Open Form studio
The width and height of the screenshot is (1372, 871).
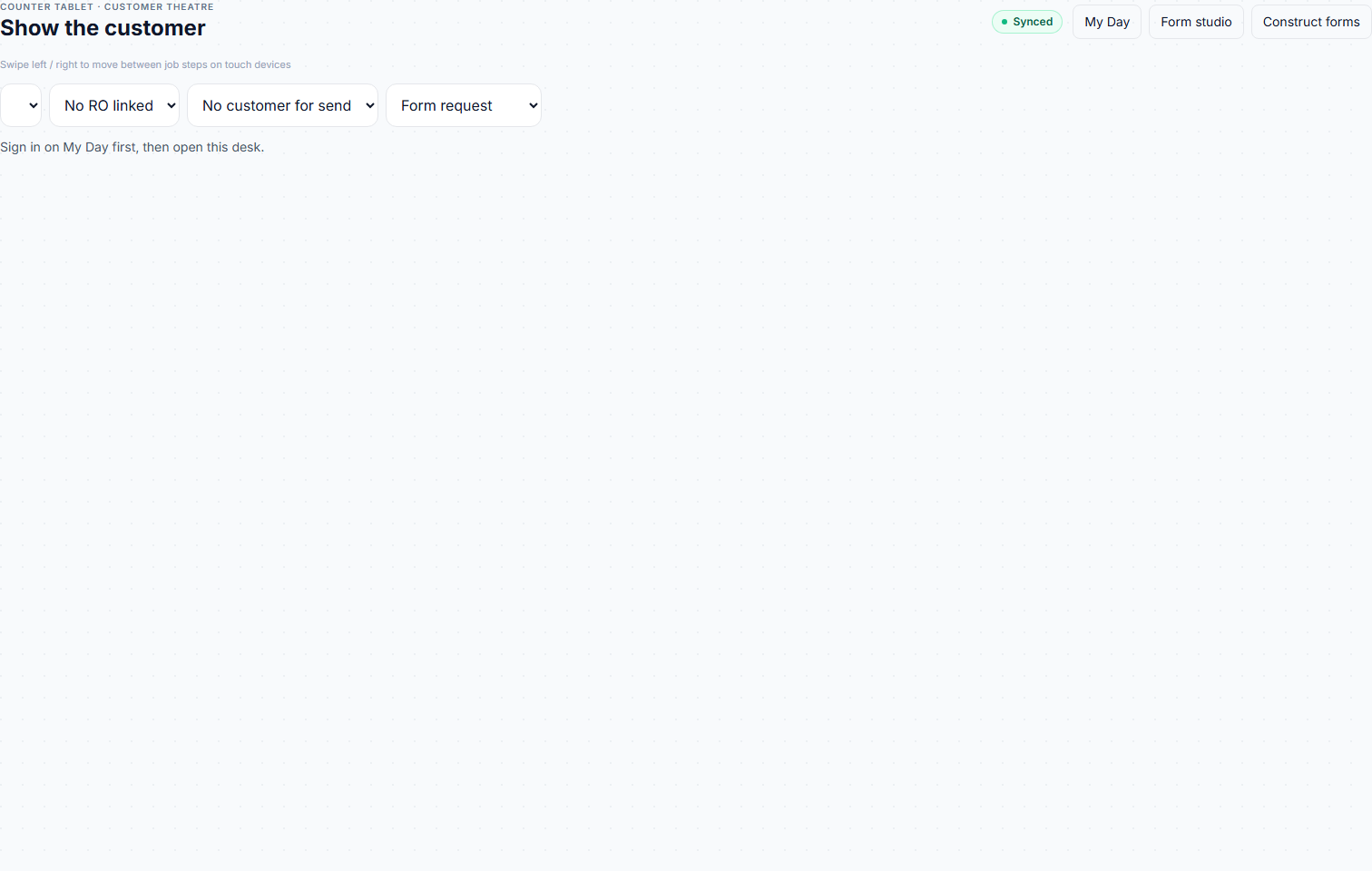click(x=1196, y=22)
